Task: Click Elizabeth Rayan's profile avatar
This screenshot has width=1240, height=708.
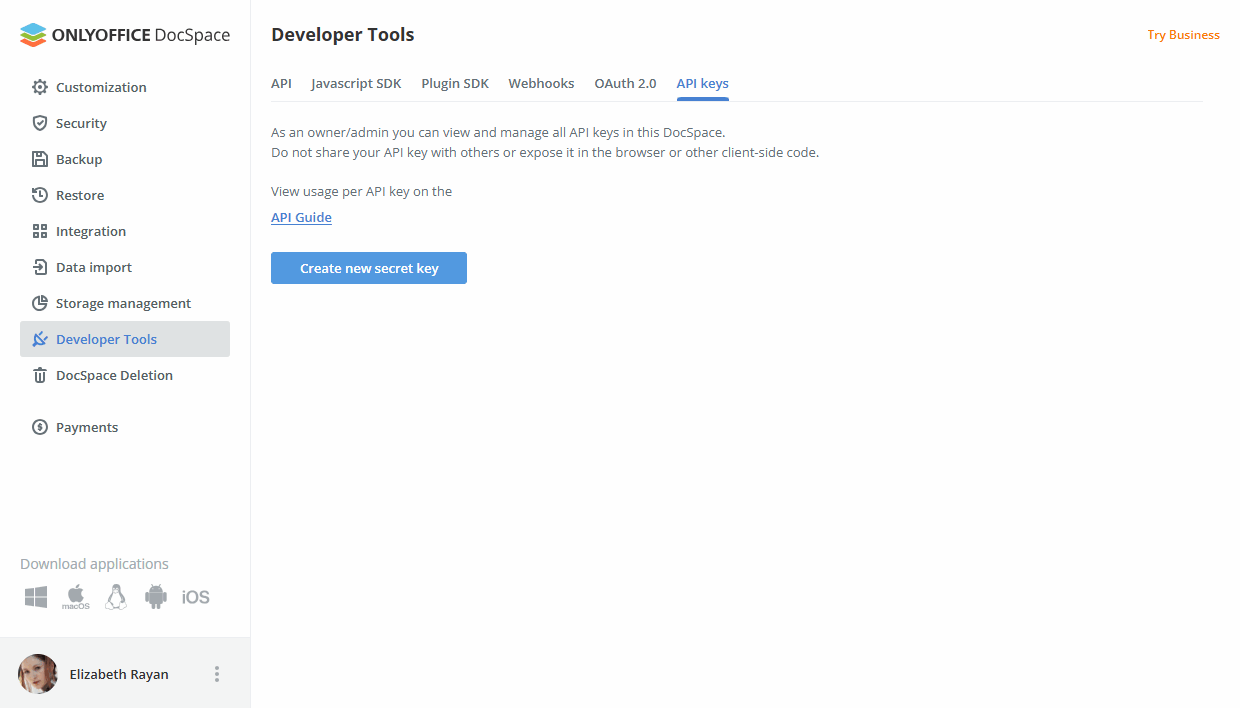Action: point(38,674)
